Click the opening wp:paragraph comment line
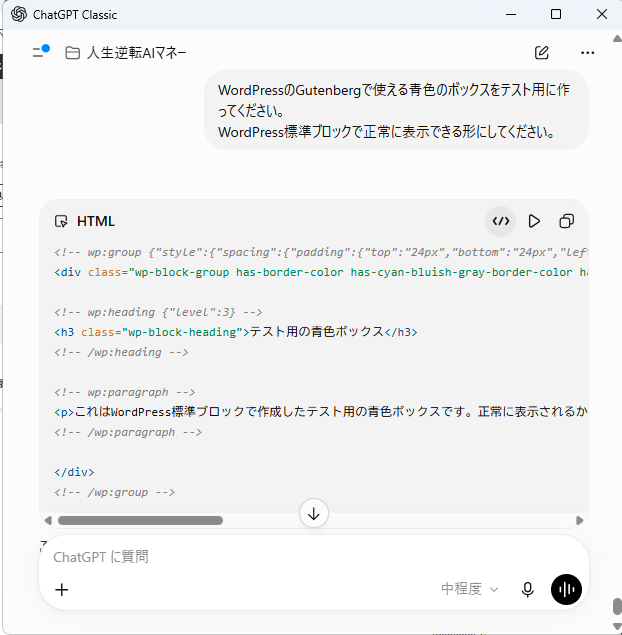Viewport: 622px width, 635px height. pos(125,392)
